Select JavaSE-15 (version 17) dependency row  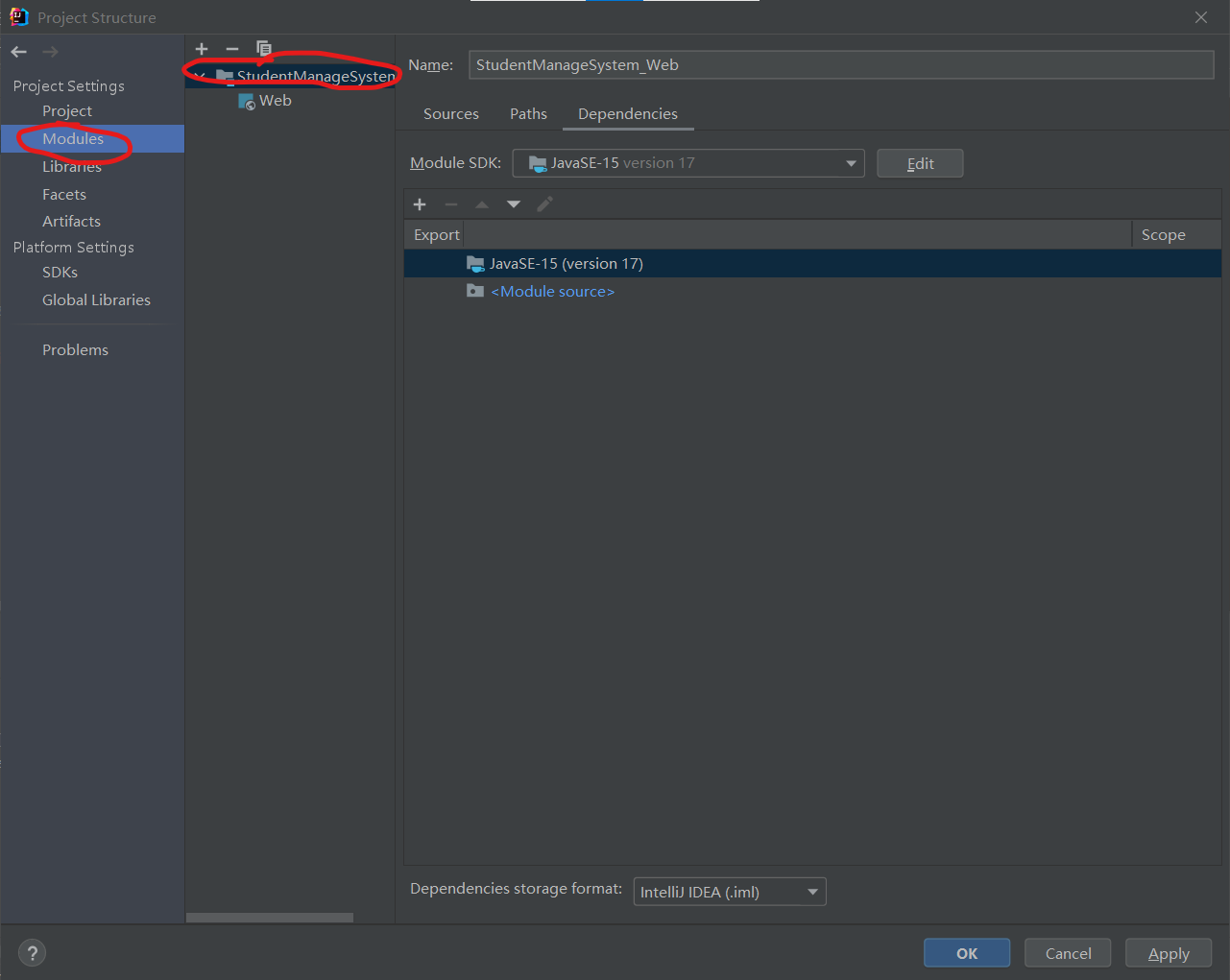(x=812, y=264)
